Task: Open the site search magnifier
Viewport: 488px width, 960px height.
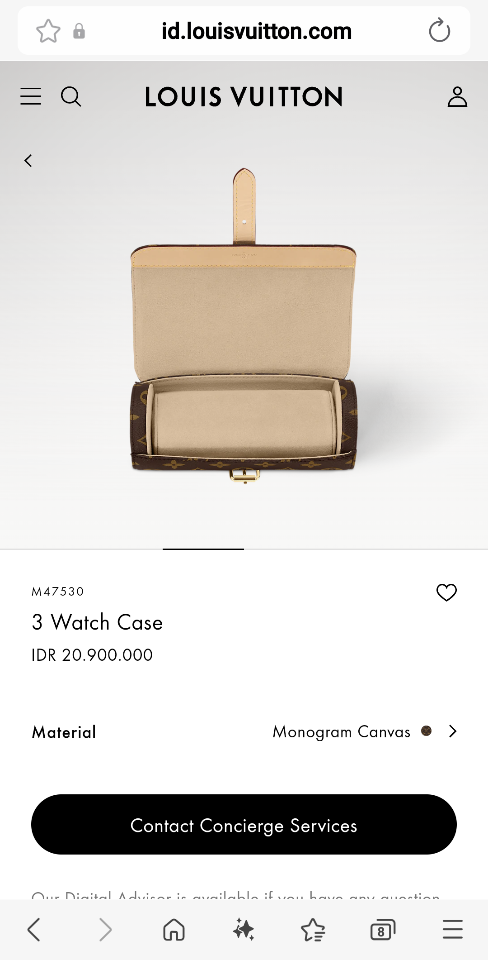Action: coord(71,97)
